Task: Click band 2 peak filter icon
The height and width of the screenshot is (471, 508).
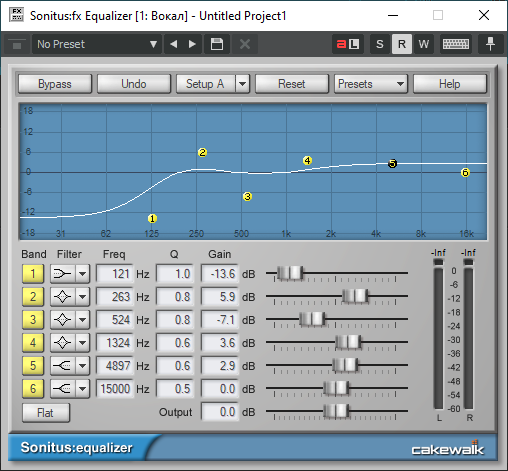Action: [63, 297]
